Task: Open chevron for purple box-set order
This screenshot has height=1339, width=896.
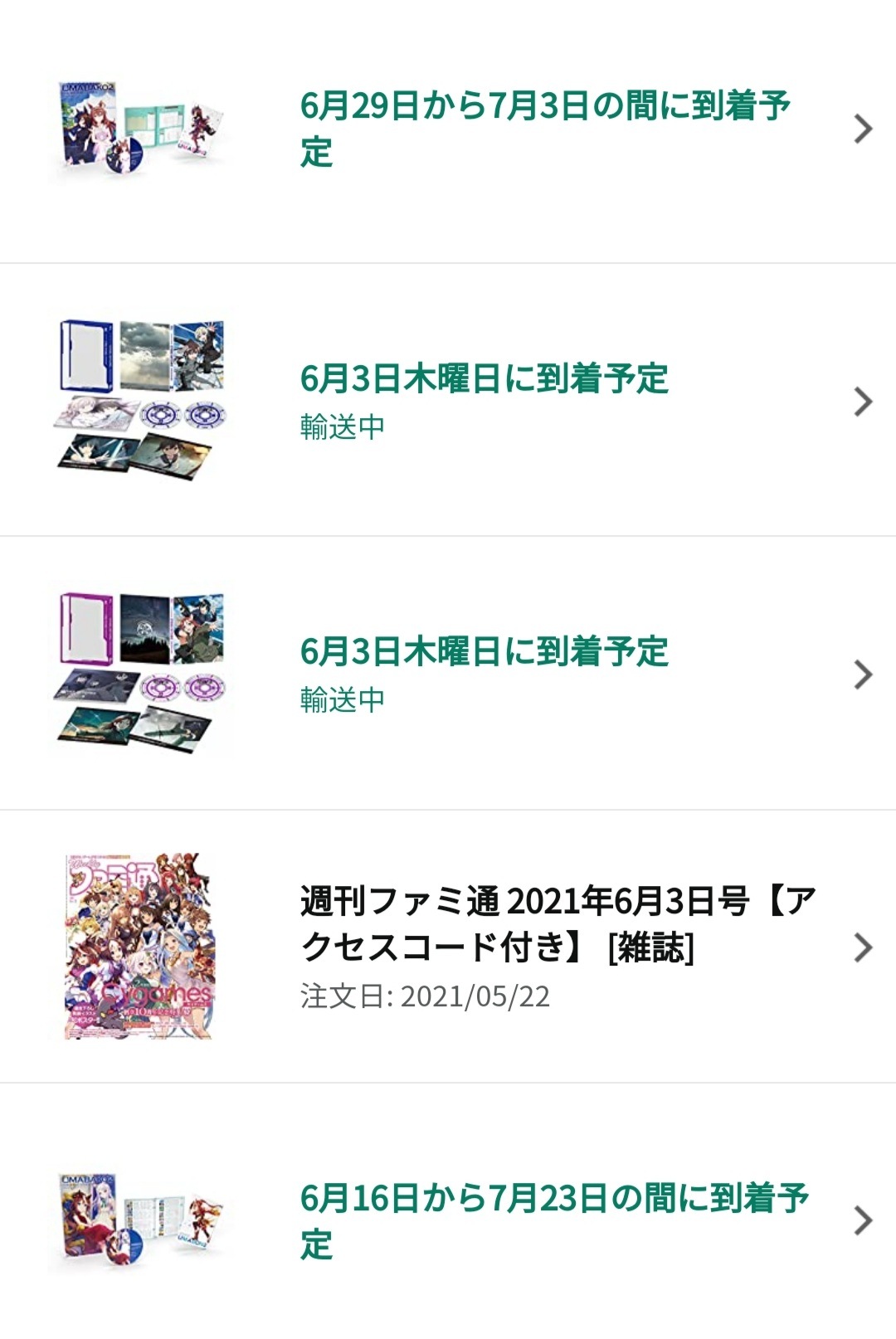Action: click(863, 675)
